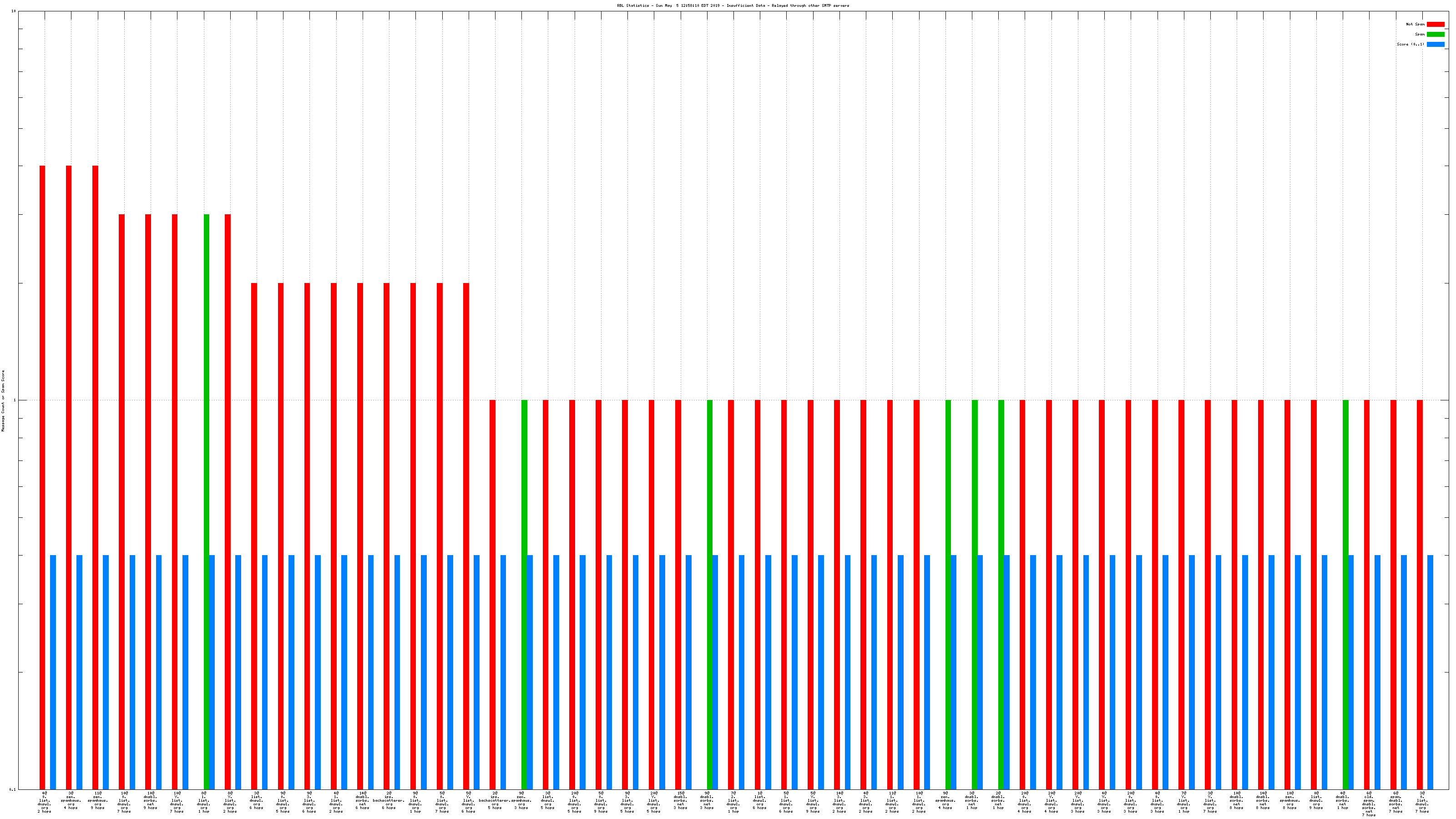
Task: Click the '6@ old.spam.dnsbl.sorbs.net 7 hops' axis label
Action: coord(1369,804)
